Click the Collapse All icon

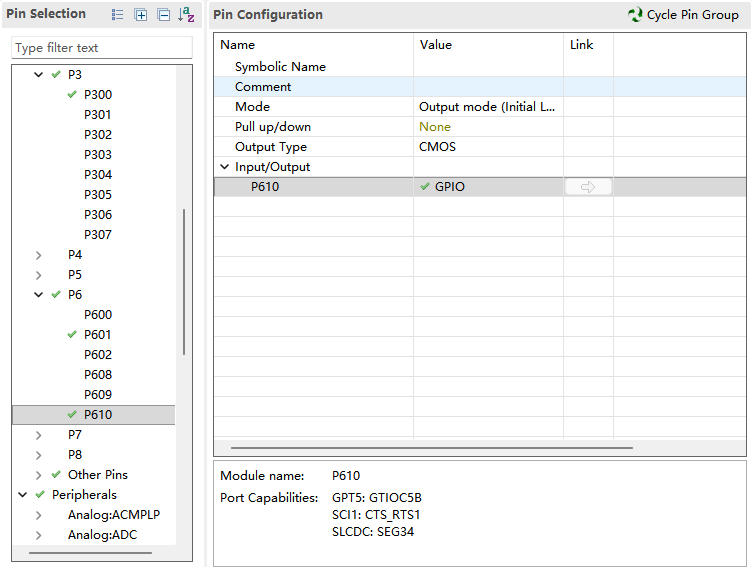click(163, 15)
